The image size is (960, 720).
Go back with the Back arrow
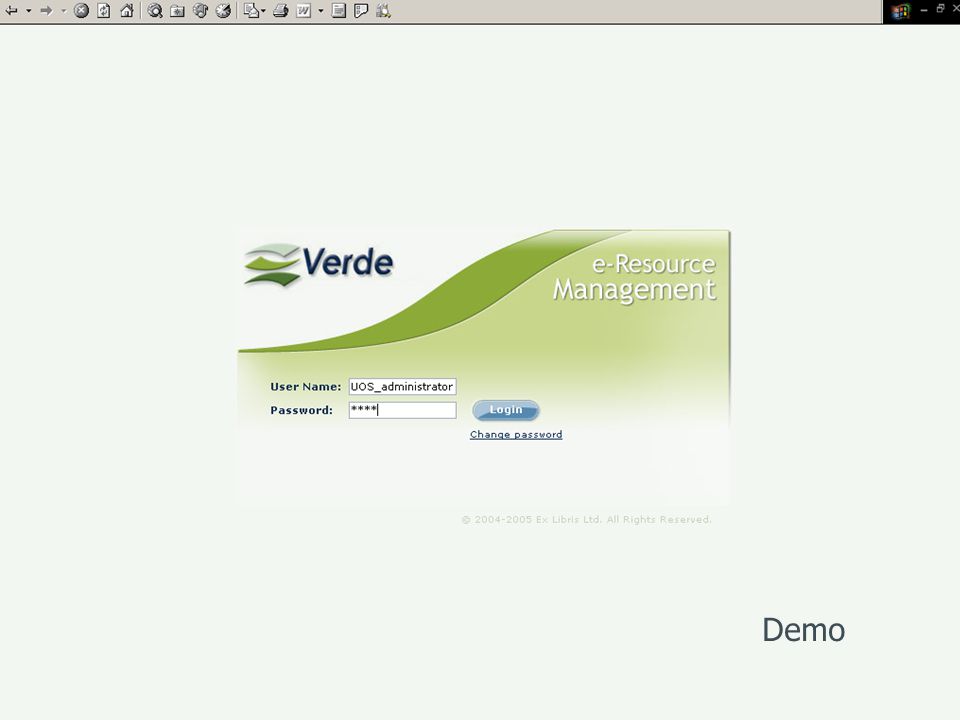[x=12, y=10]
